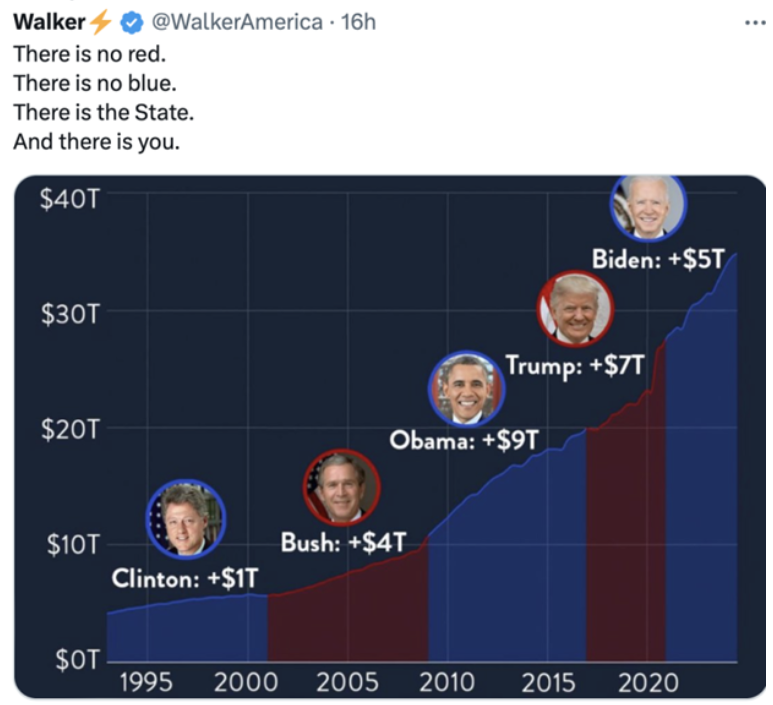Select the "Obama: +$9T" chart label
The height and width of the screenshot is (705, 773).
(x=464, y=439)
